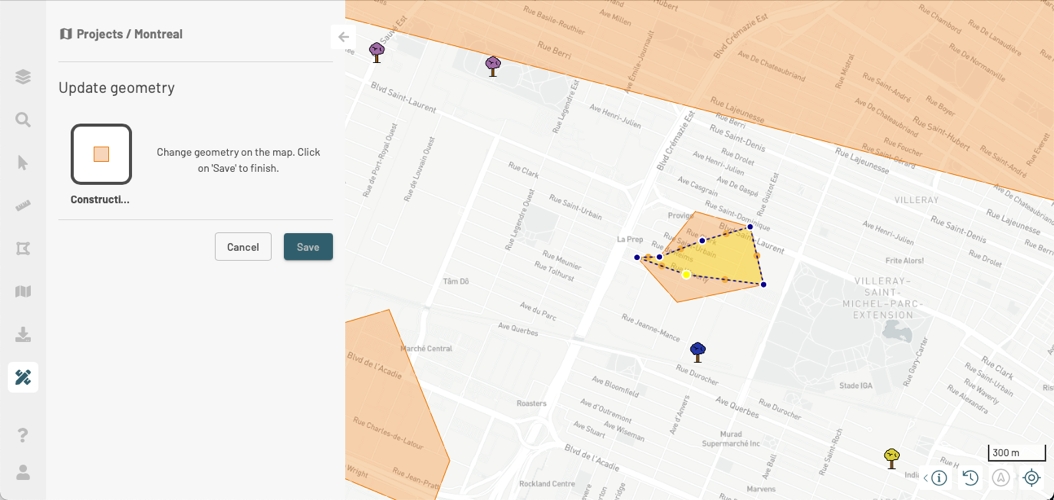
Task: Select the ruler Measure tool
Action: 23,205
